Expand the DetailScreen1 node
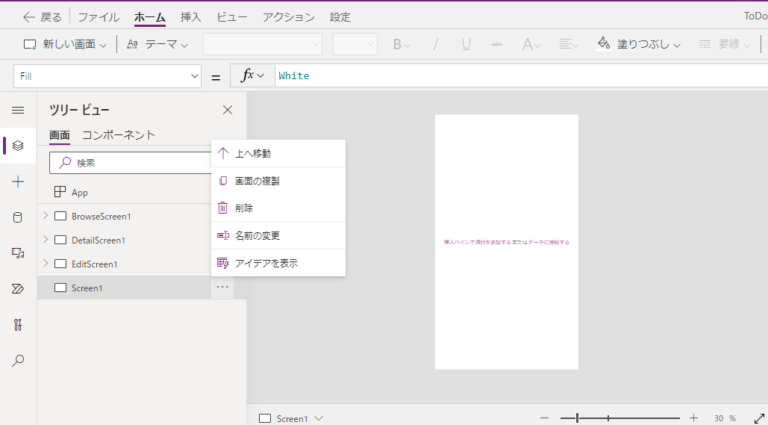 point(46,239)
